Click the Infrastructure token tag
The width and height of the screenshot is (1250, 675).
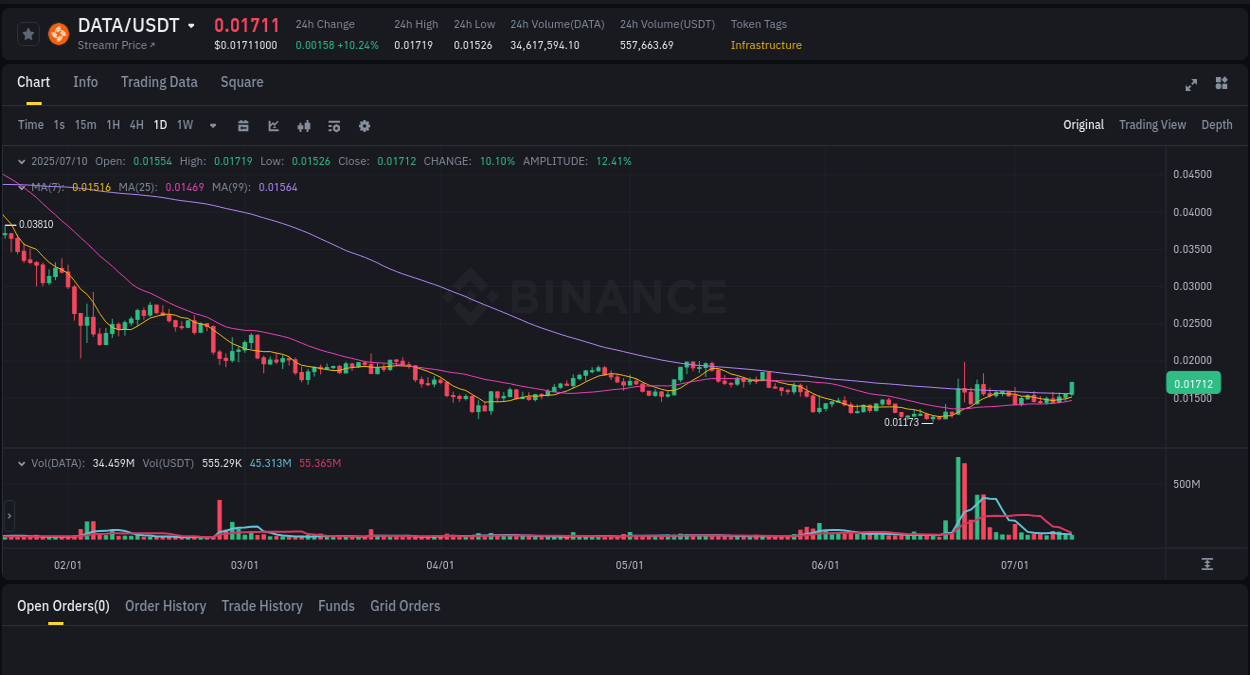point(767,45)
